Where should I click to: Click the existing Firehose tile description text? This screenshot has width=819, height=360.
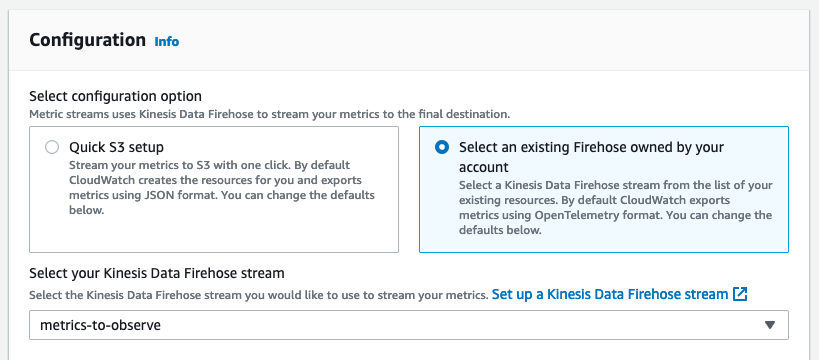pyautogui.click(x=616, y=208)
